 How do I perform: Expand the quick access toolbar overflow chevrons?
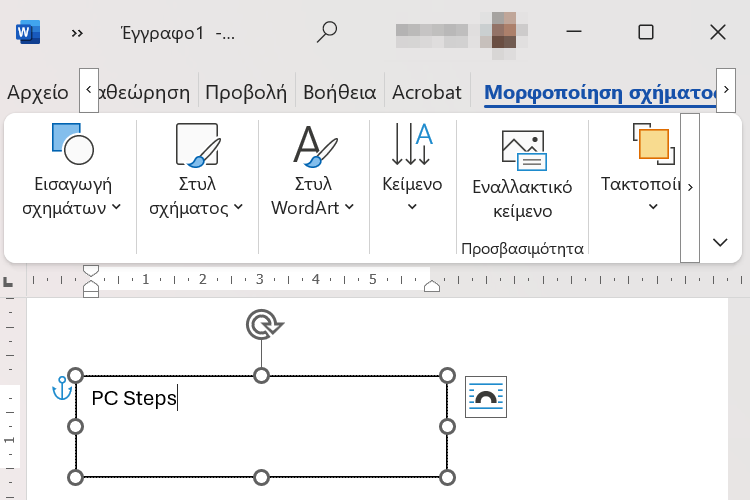[x=77, y=32]
